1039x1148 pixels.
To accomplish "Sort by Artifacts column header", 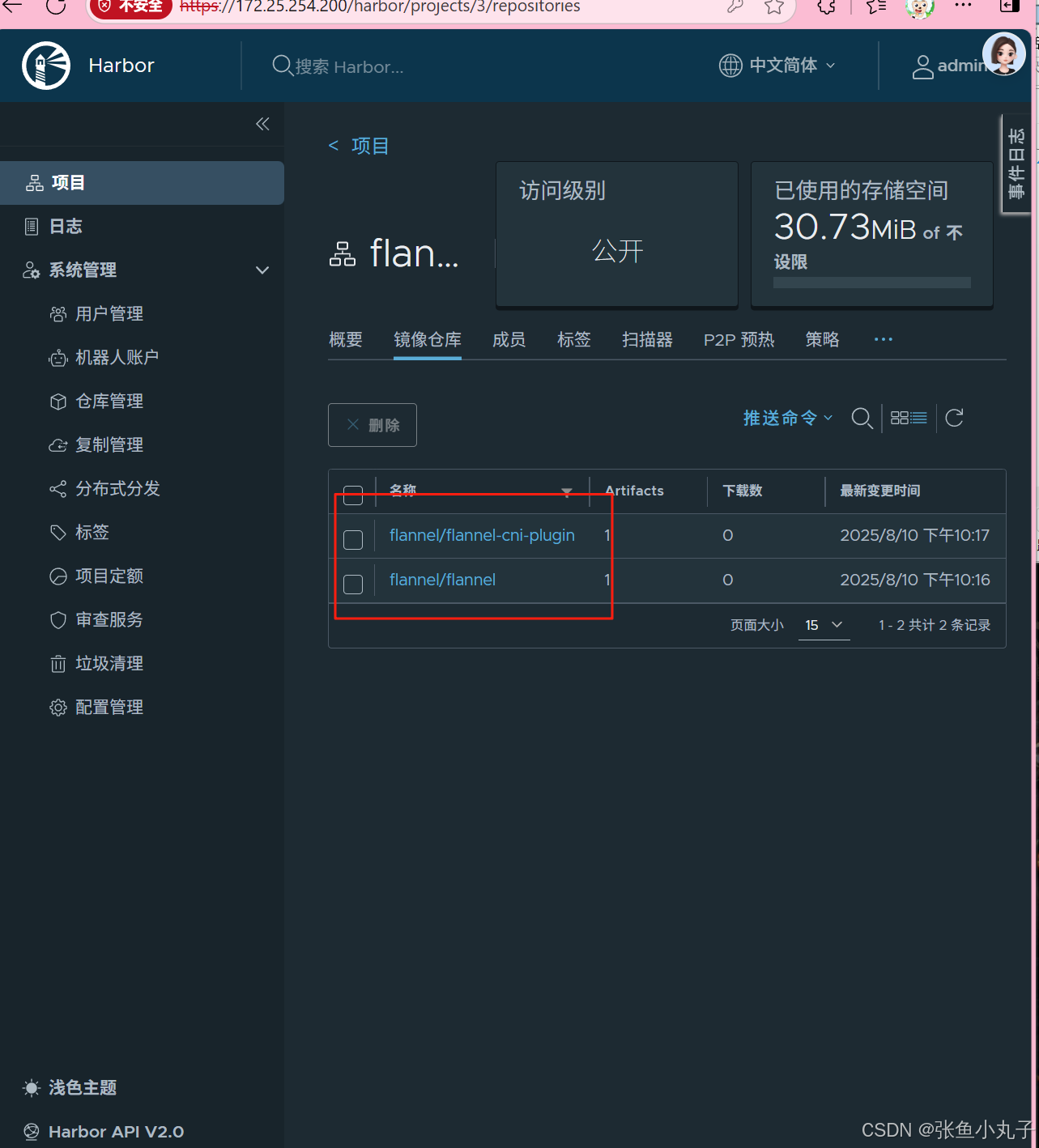I will tap(634, 491).
